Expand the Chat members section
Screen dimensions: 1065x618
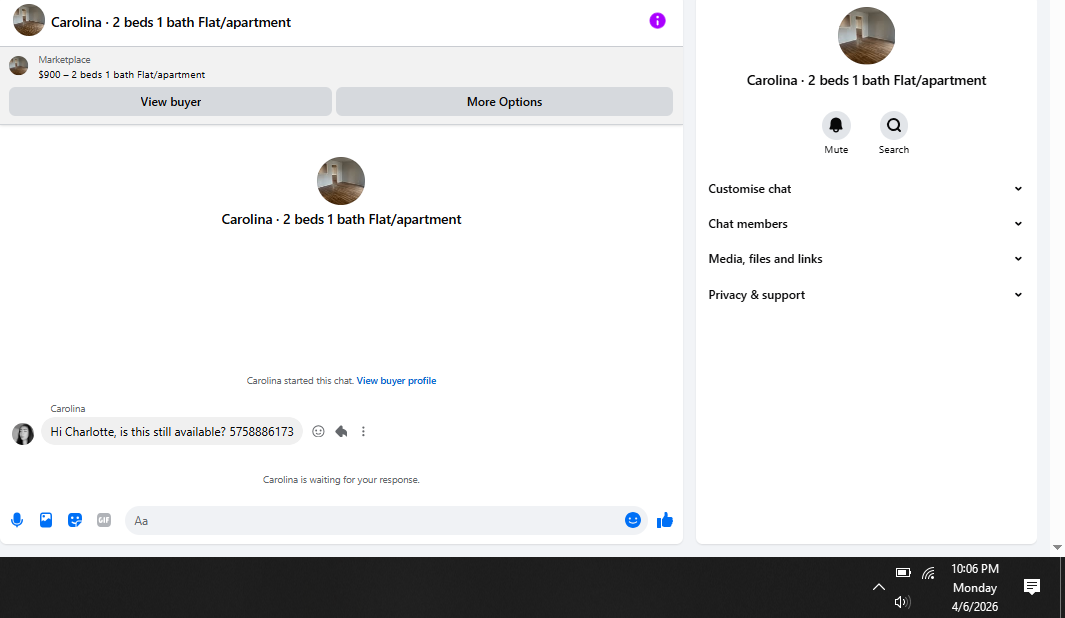[865, 223]
